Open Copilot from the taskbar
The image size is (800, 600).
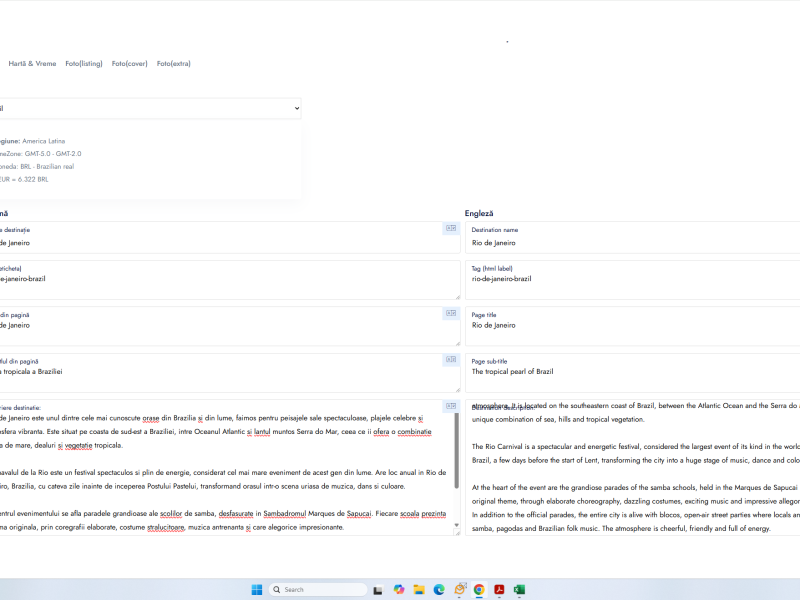click(x=399, y=589)
